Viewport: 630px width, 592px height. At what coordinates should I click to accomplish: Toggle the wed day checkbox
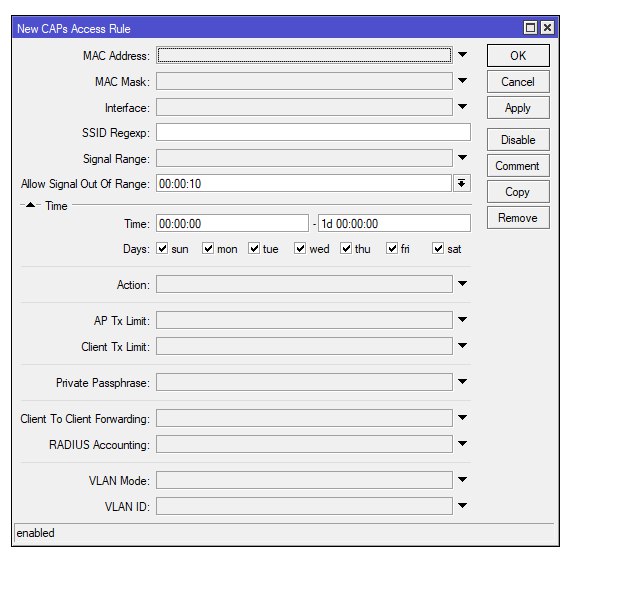[x=300, y=248]
